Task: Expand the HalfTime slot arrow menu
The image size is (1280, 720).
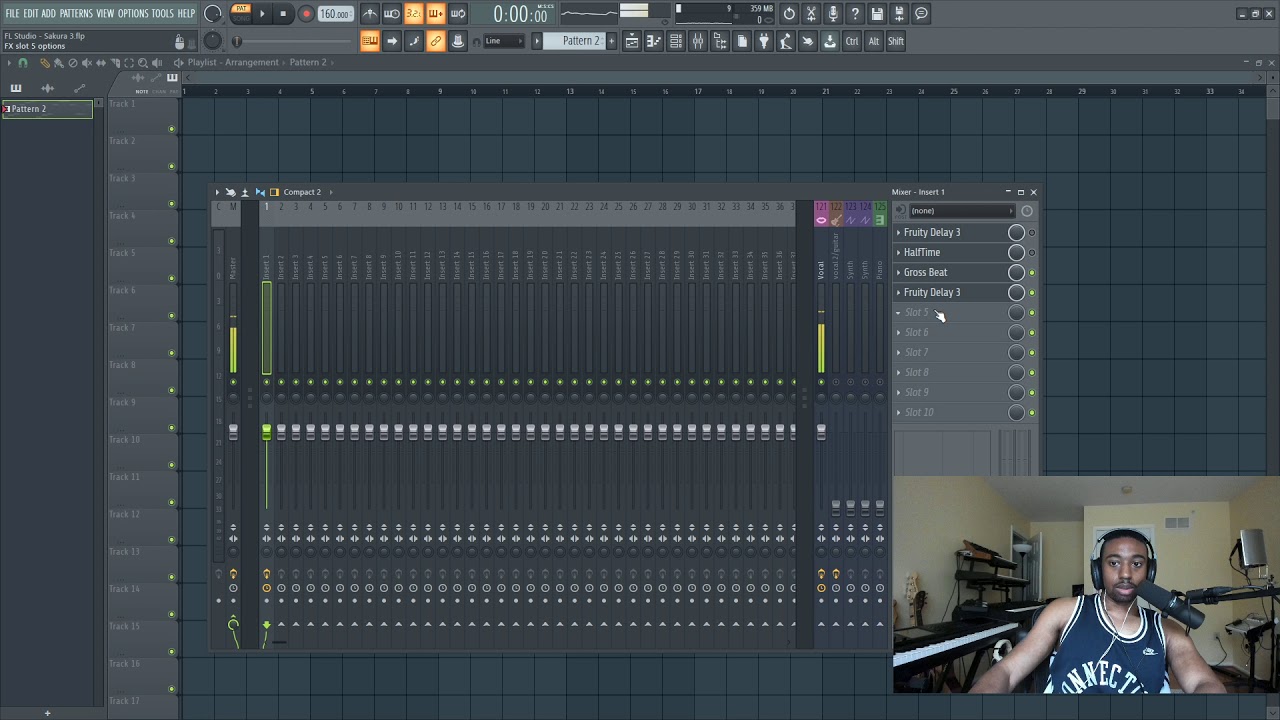Action: tap(898, 252)
